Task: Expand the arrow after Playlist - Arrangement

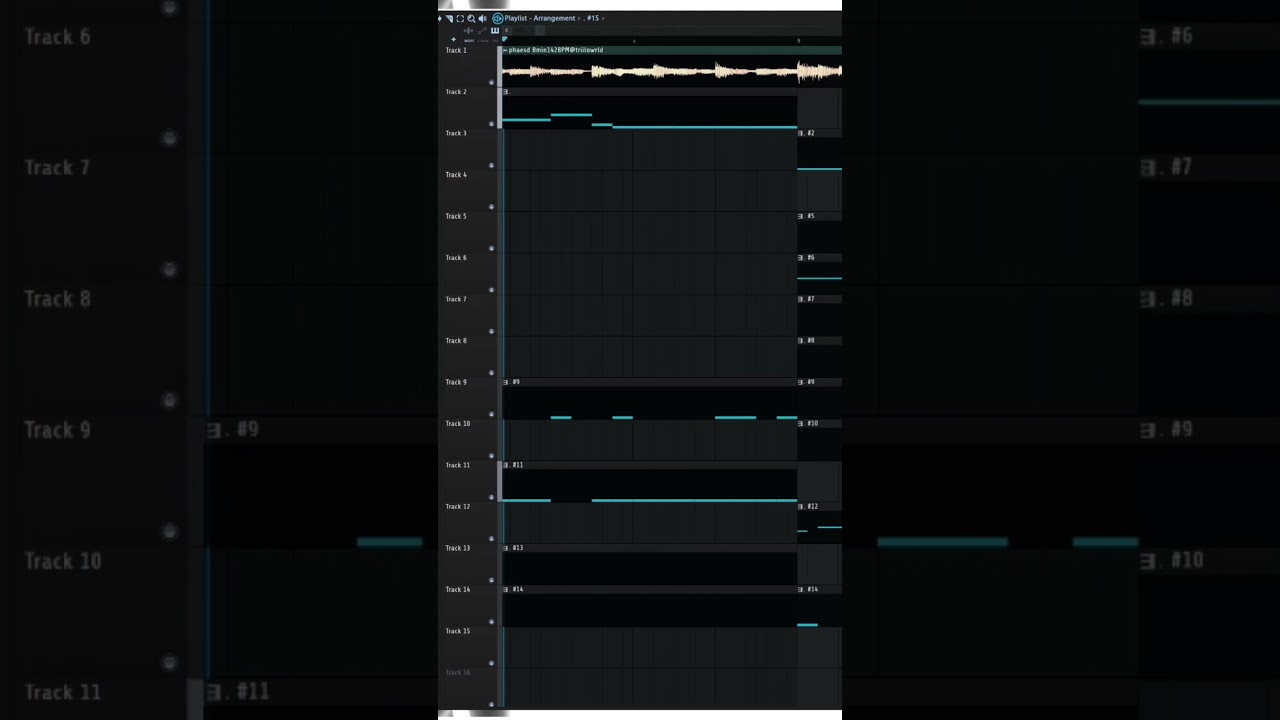Action: pos(579,18)
